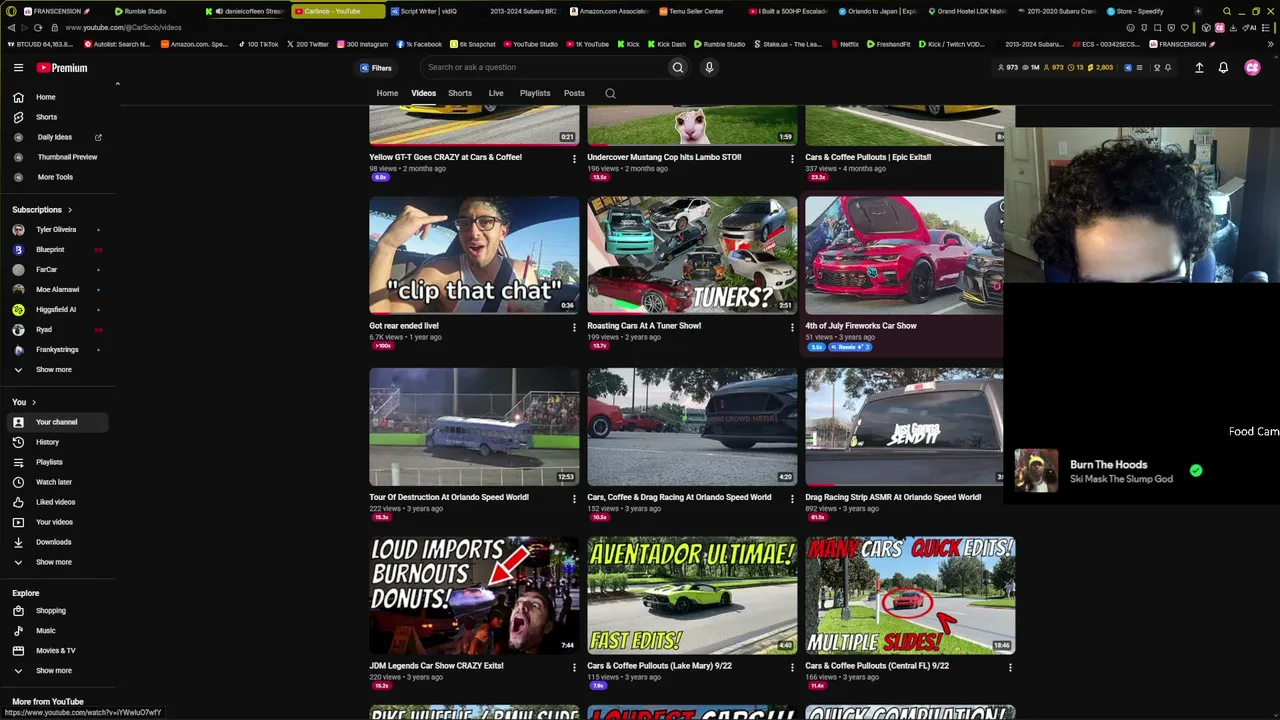The width and height of the screenshot is (1280, 720).
Task: Open vidIQ Daily Ideas
Action: (56, 137)
